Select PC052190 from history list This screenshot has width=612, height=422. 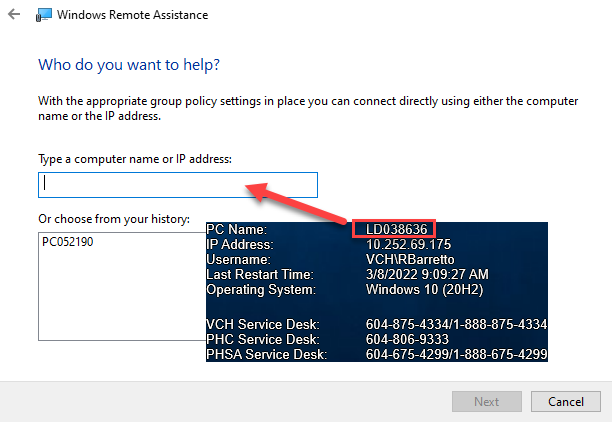point(68,242)
